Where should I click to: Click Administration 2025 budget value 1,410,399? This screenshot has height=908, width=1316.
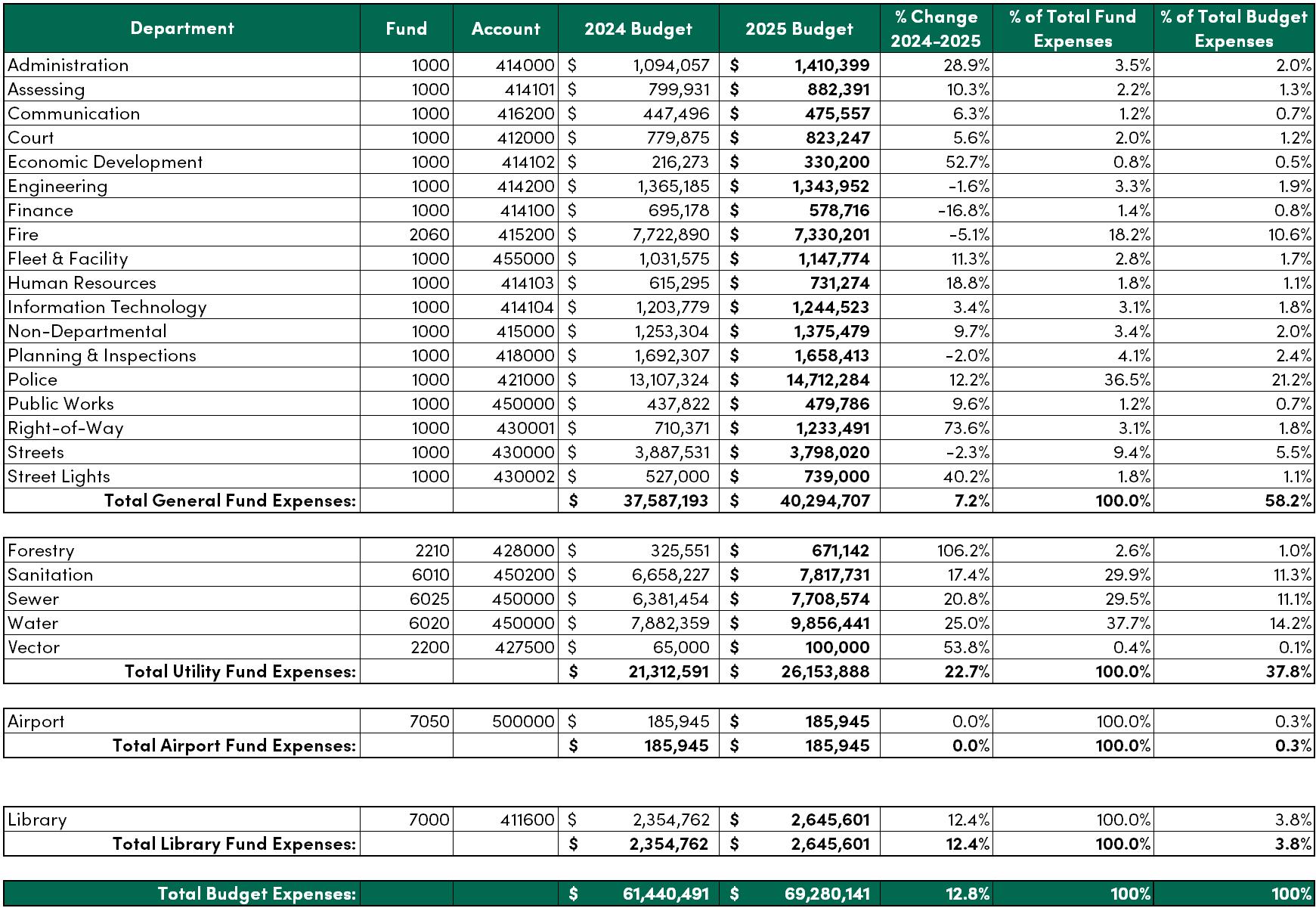pos(832,65)
